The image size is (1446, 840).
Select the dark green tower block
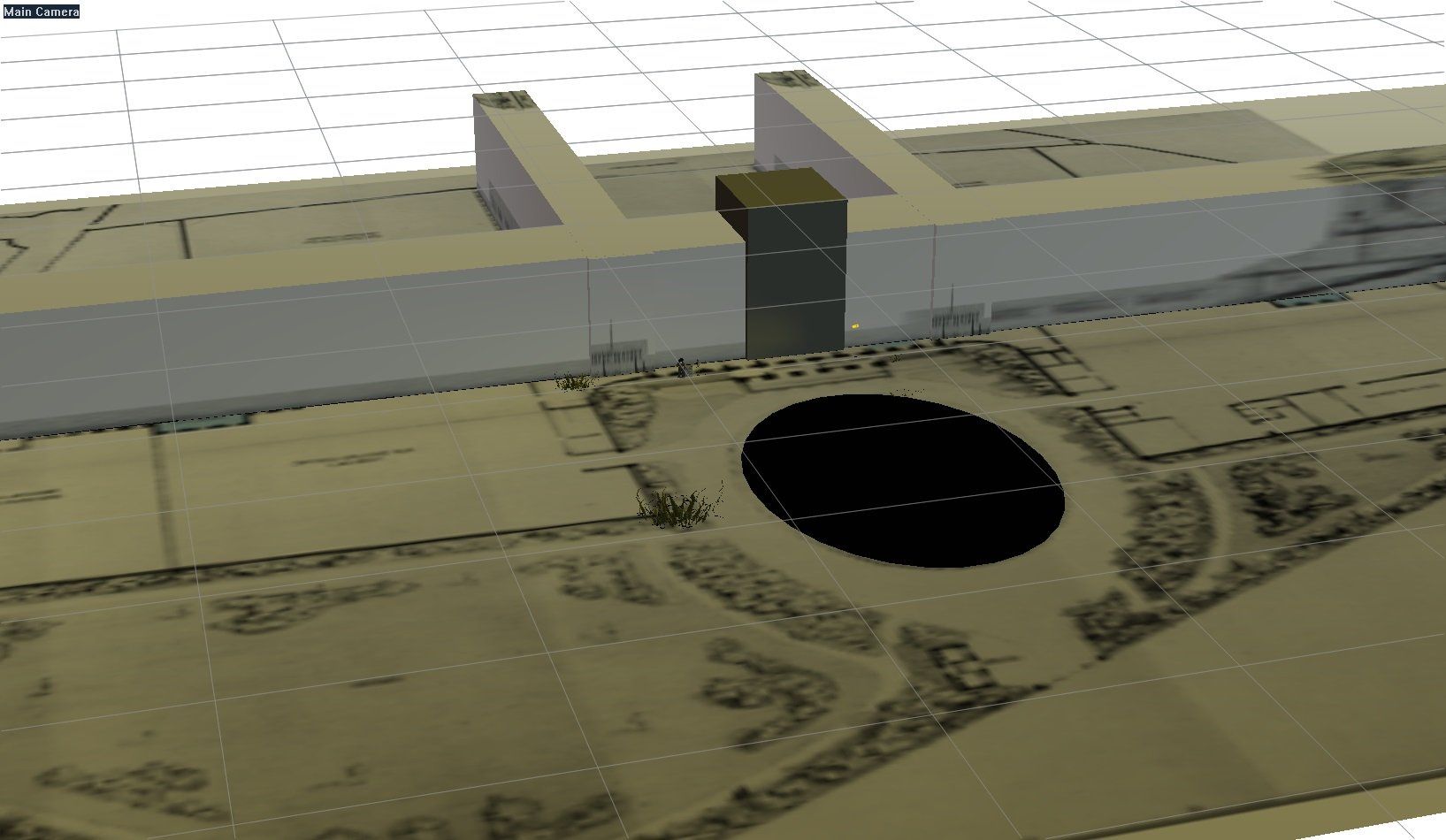783,264
